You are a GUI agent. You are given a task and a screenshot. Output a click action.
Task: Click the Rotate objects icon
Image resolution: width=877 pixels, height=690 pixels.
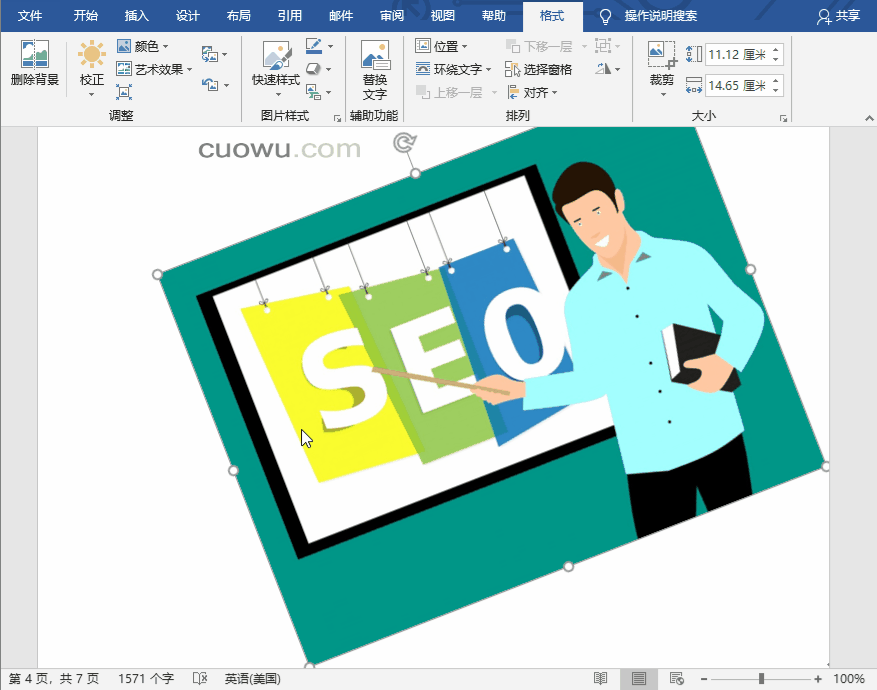(603, 69)
